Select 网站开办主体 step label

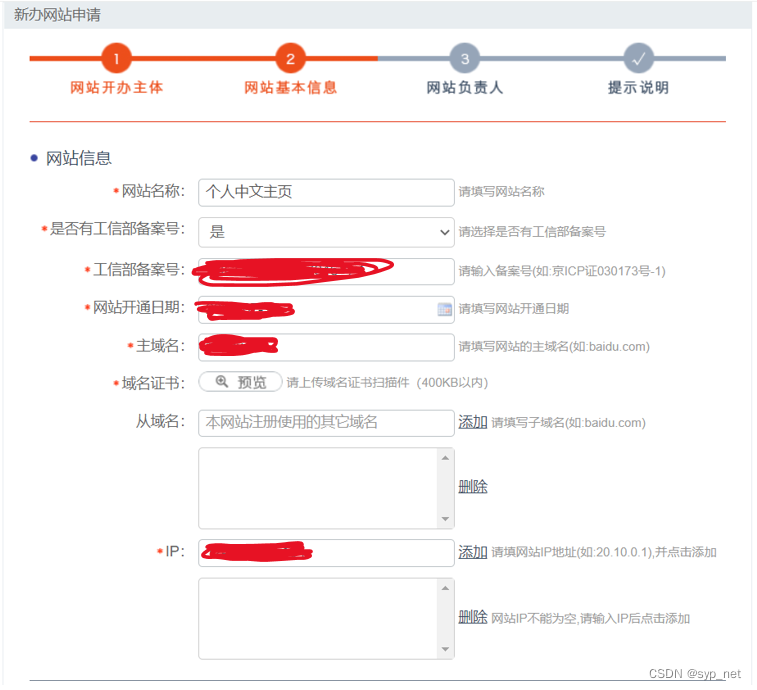[116, 87]
